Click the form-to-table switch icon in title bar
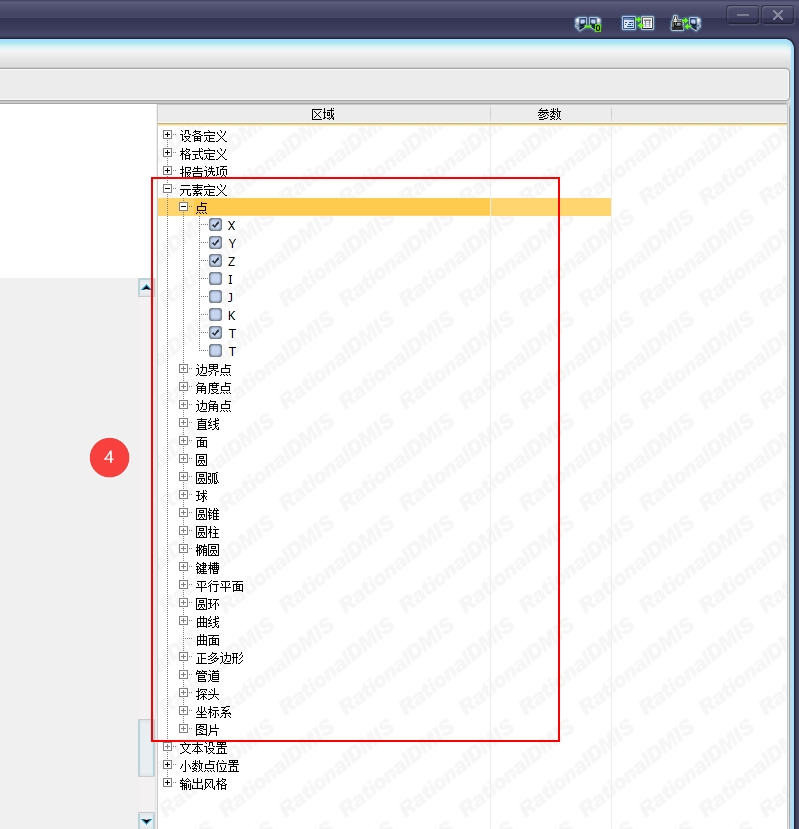The image size is (799, 829). [x=638, y=23]
